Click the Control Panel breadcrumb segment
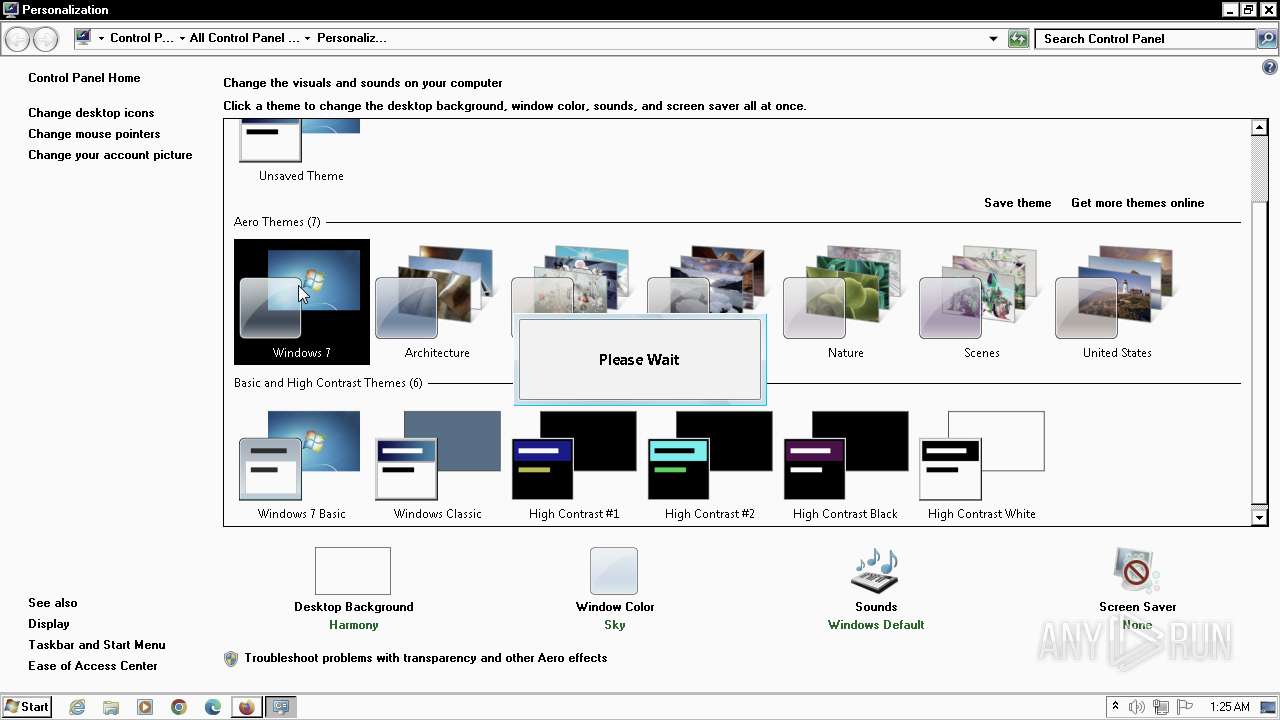Viewport: 1280px width, 720px height. [142, 39]
